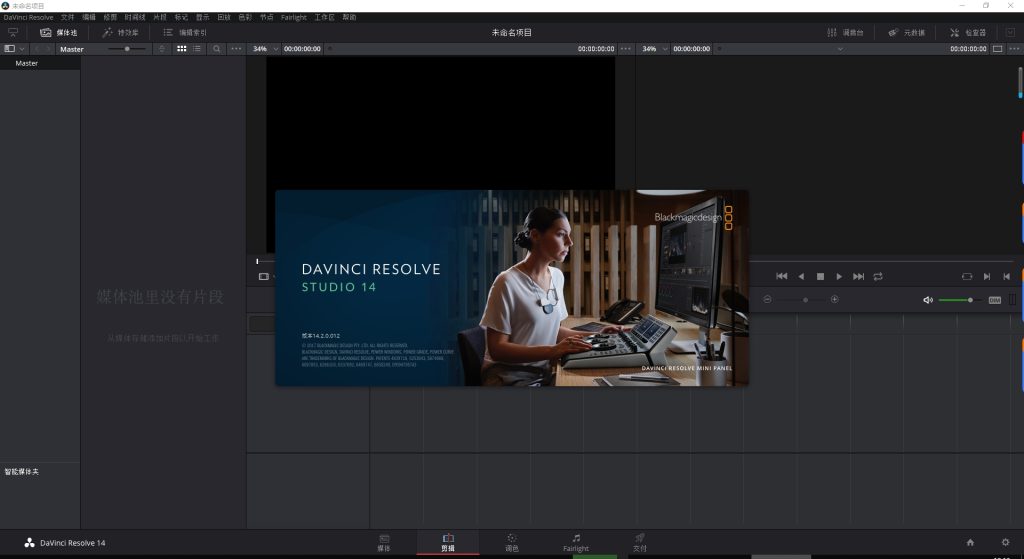Screen dimensions: 1024x559
Task: Click the DaVinci Resolve Studio 14 splash screen
Action: click(512, 288)
